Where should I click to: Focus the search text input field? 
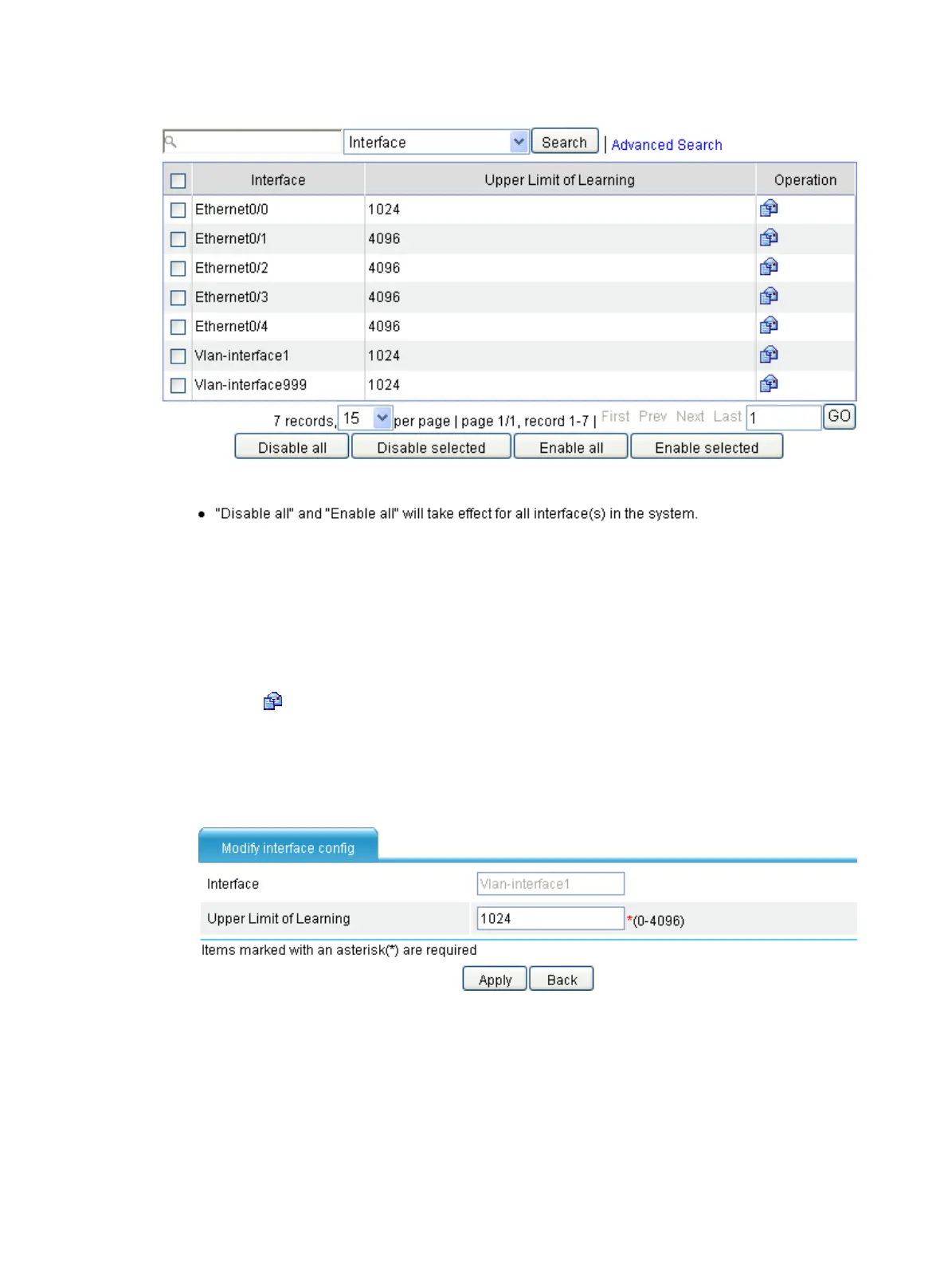[x=253, y=142]
